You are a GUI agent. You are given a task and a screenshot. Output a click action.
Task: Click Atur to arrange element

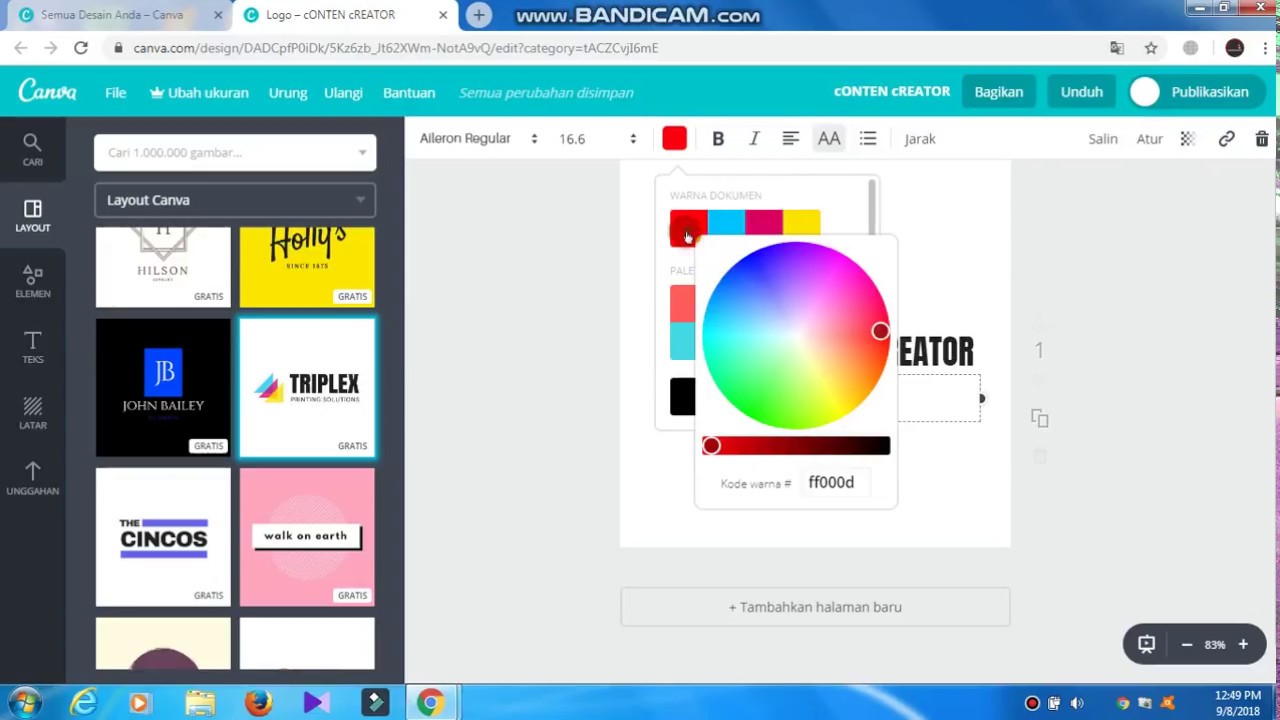click(1149, 139)
